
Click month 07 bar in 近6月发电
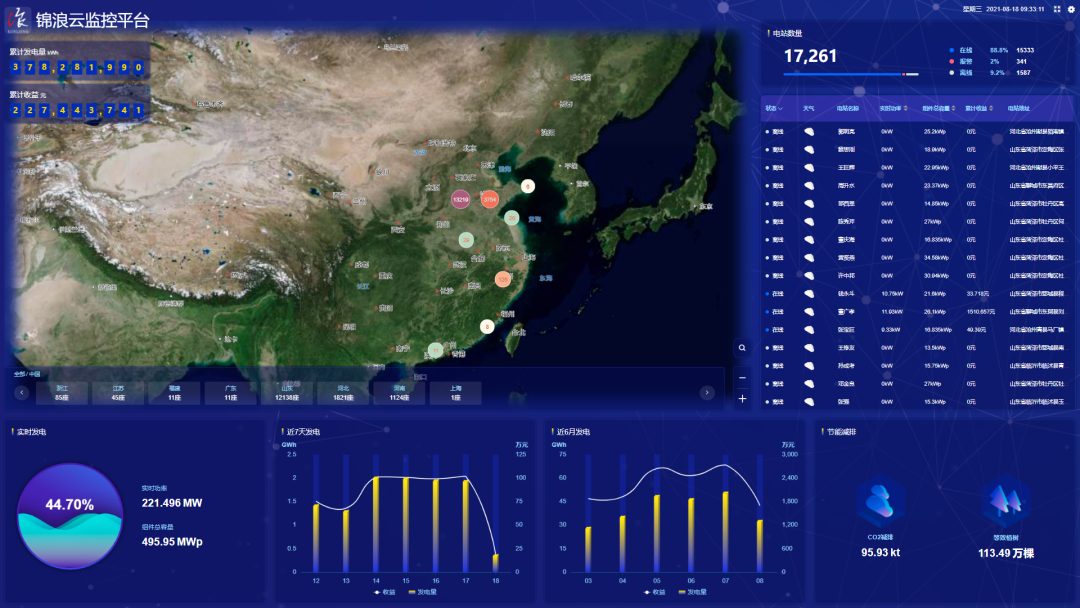pos(725,532)
